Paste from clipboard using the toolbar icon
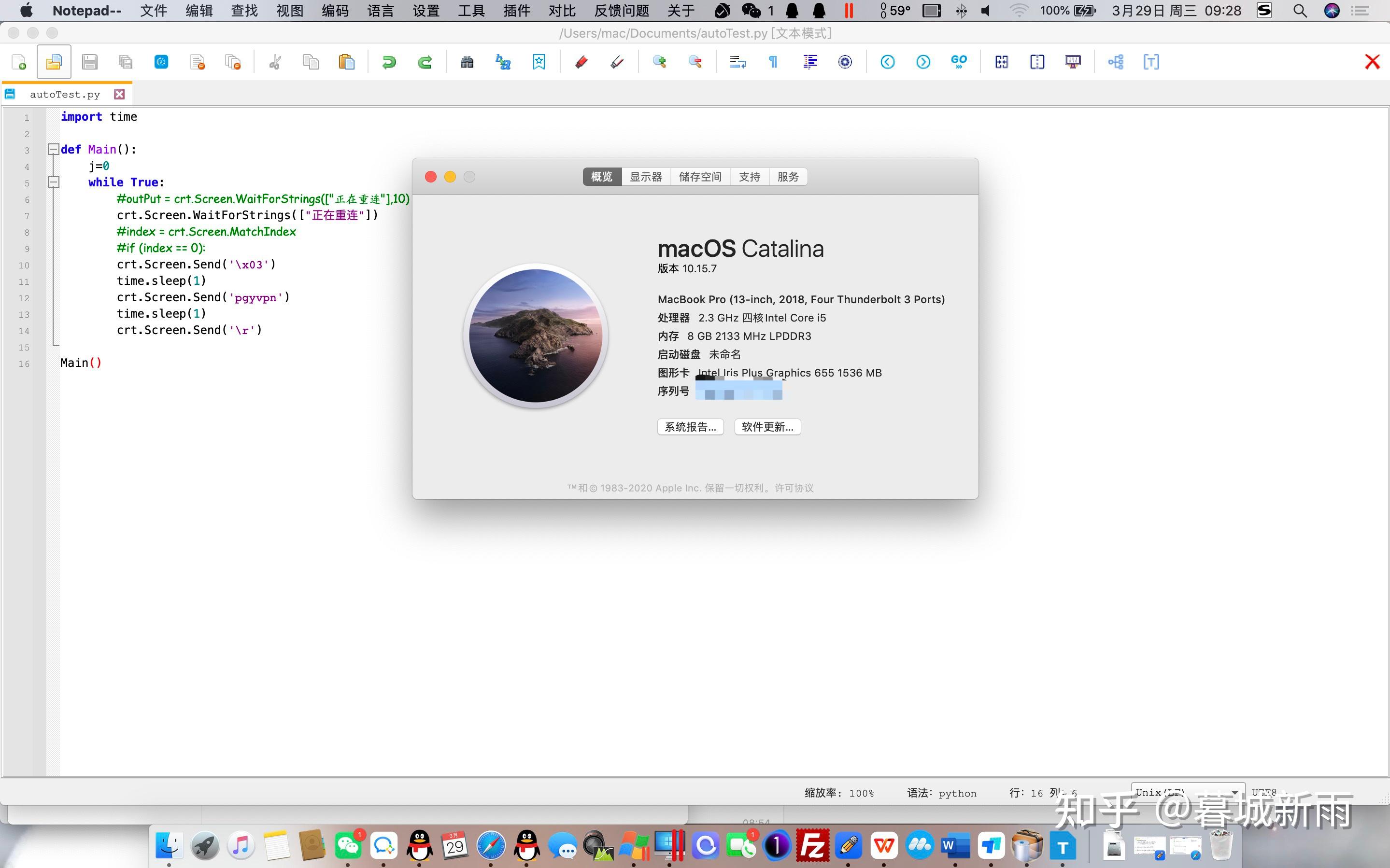The width and height of the screenshot is (1390, 868). coord(347,61)
